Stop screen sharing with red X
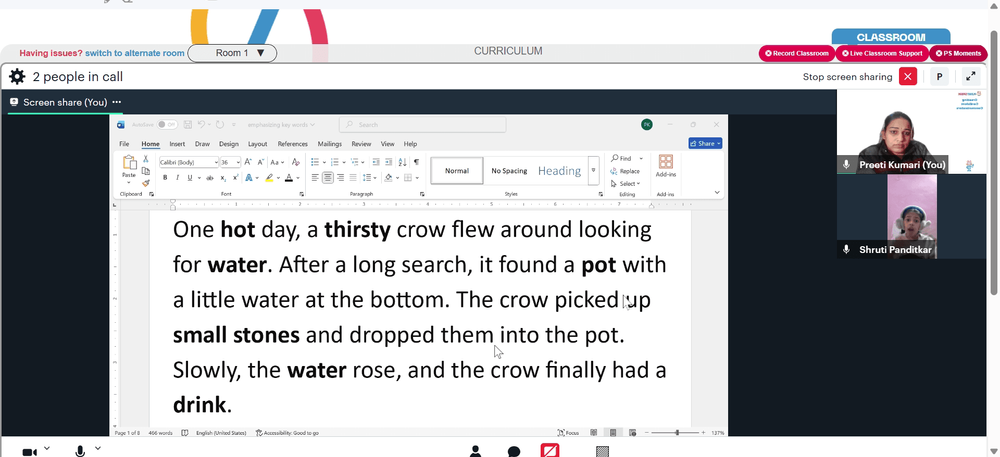Viewport: 1000px width, 457px height. click(x=908, y=76)
